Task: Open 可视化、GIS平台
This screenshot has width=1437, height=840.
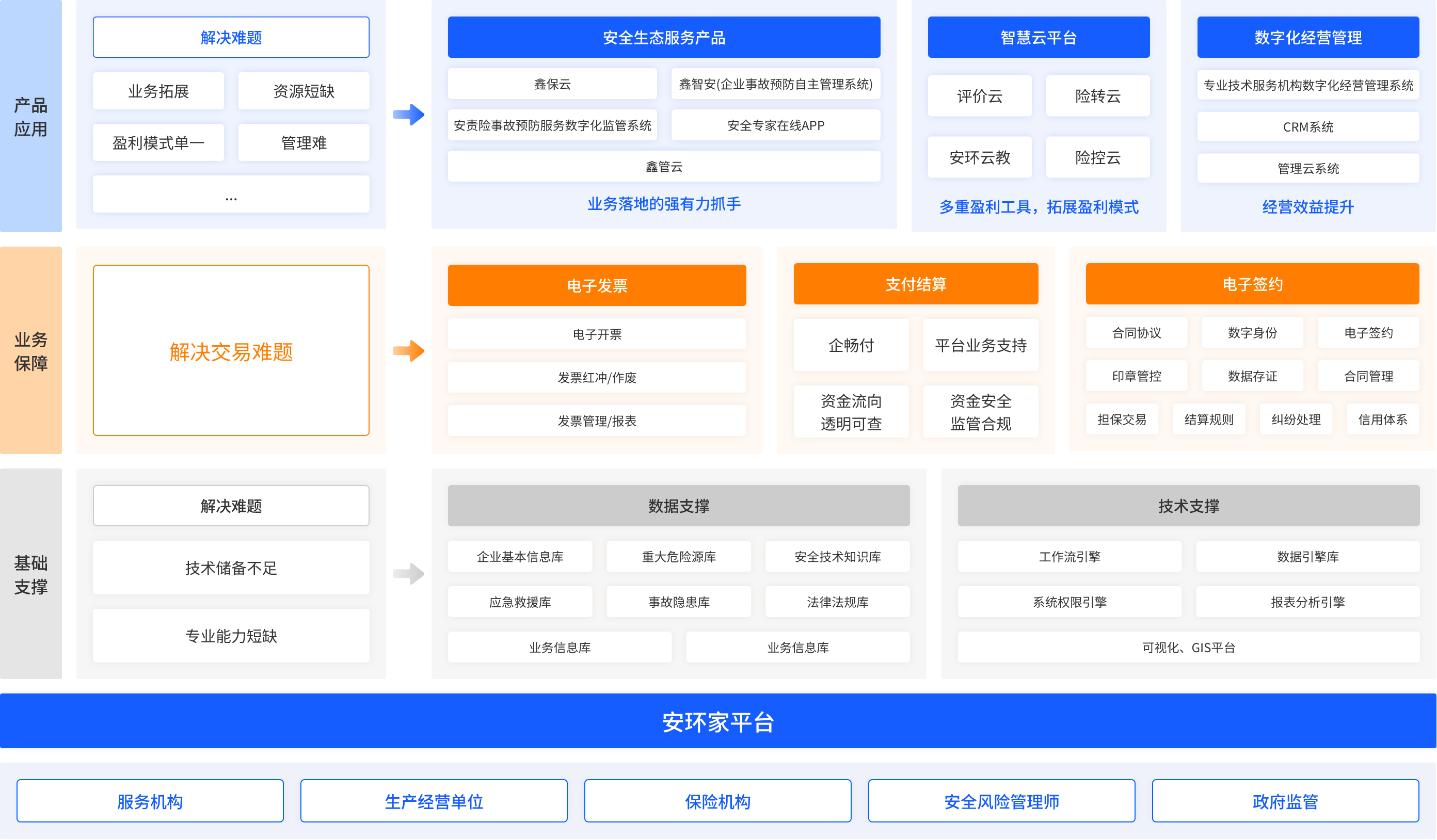Action: click(1188, 647)
